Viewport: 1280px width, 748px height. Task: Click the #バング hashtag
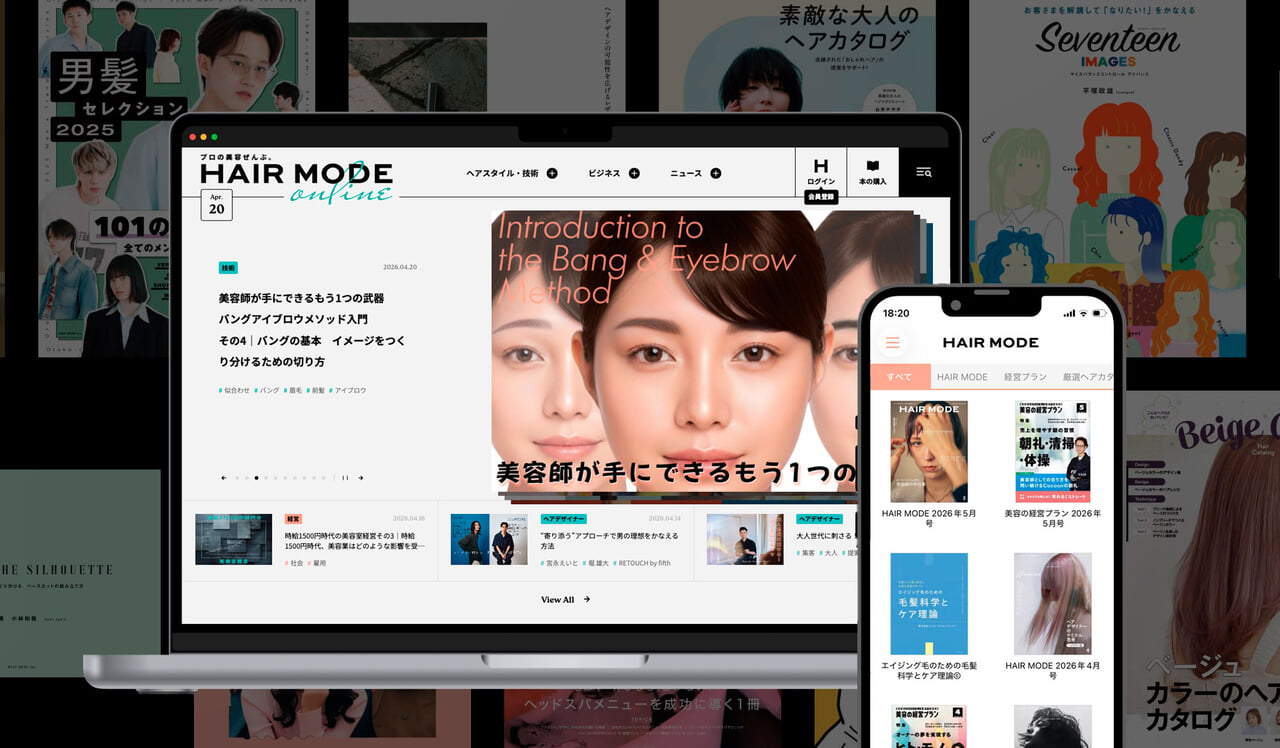[x=267, y=390]
